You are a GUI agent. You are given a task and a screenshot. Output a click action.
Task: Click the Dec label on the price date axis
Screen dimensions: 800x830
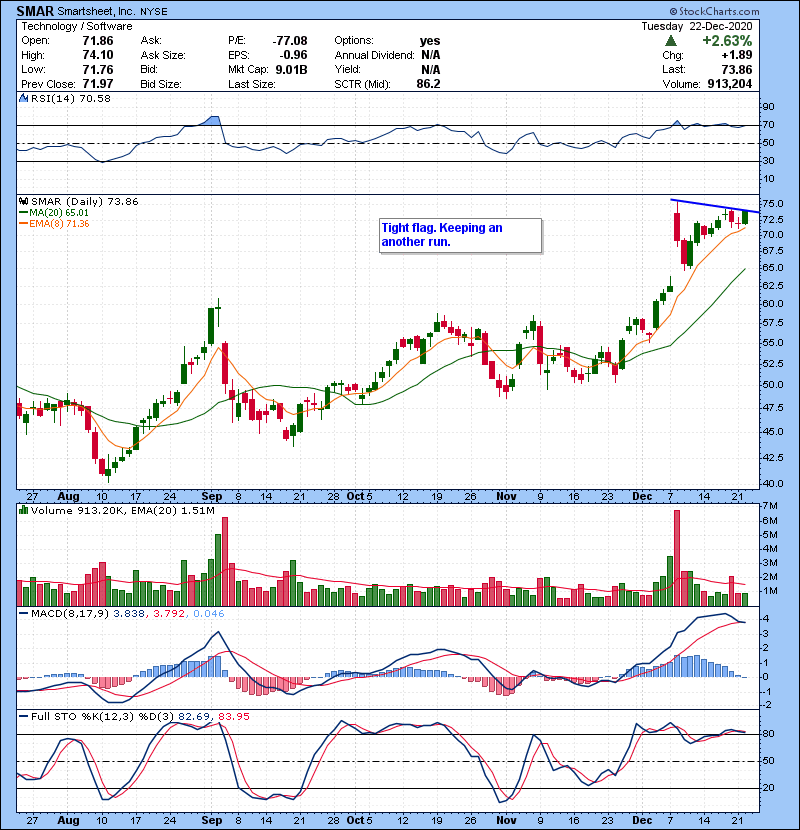click(642, 497)
